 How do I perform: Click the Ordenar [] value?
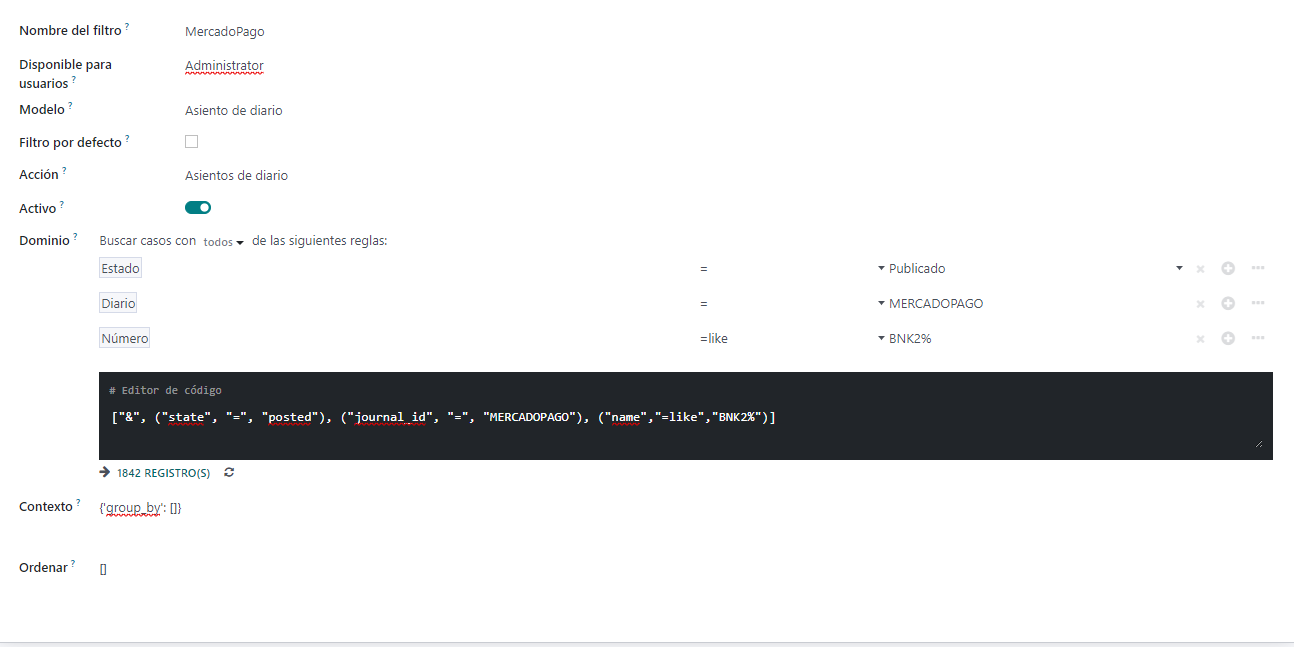point(103,569)
